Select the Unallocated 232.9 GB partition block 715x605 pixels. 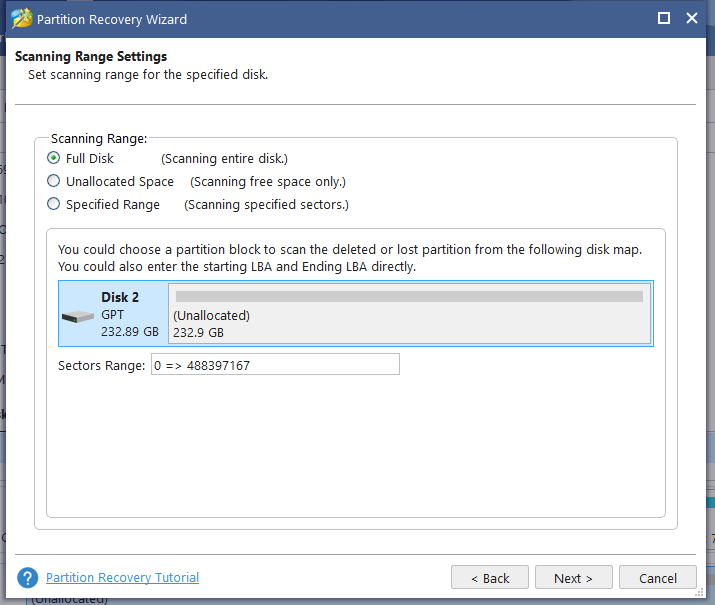pyautogui.click(x=409, y=314)
